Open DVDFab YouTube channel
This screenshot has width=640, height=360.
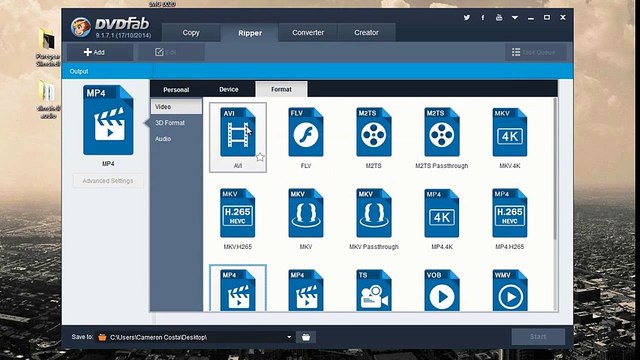499,18
